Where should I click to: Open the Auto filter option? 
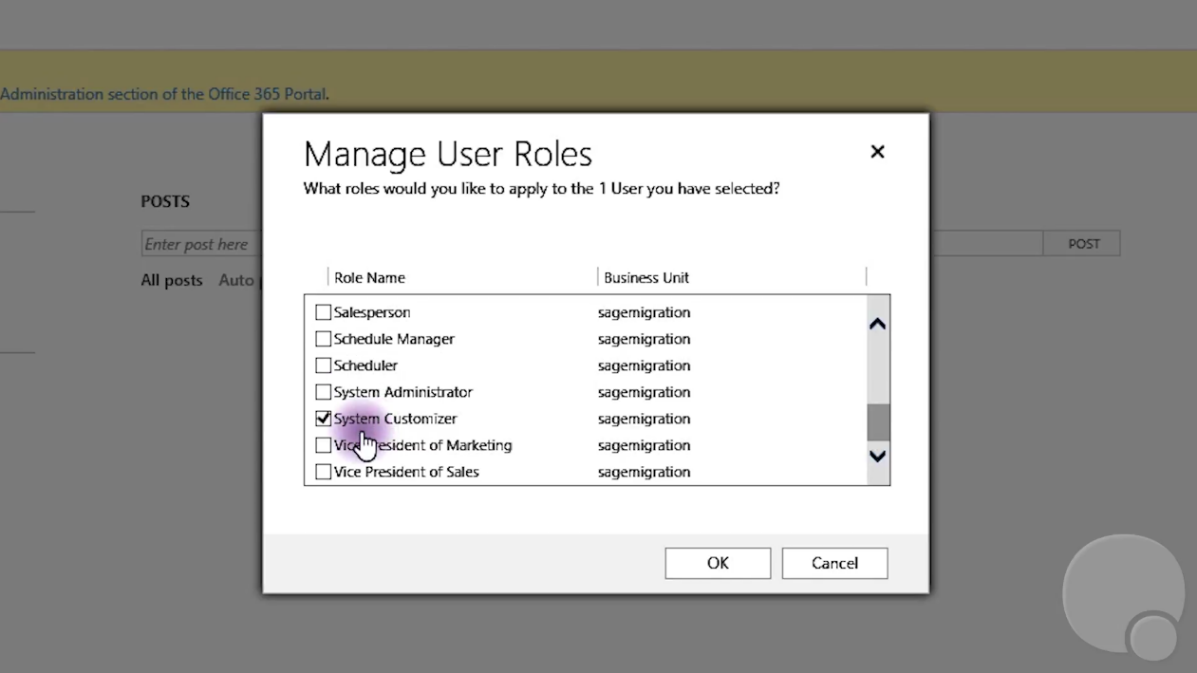(x=238, y=280)
